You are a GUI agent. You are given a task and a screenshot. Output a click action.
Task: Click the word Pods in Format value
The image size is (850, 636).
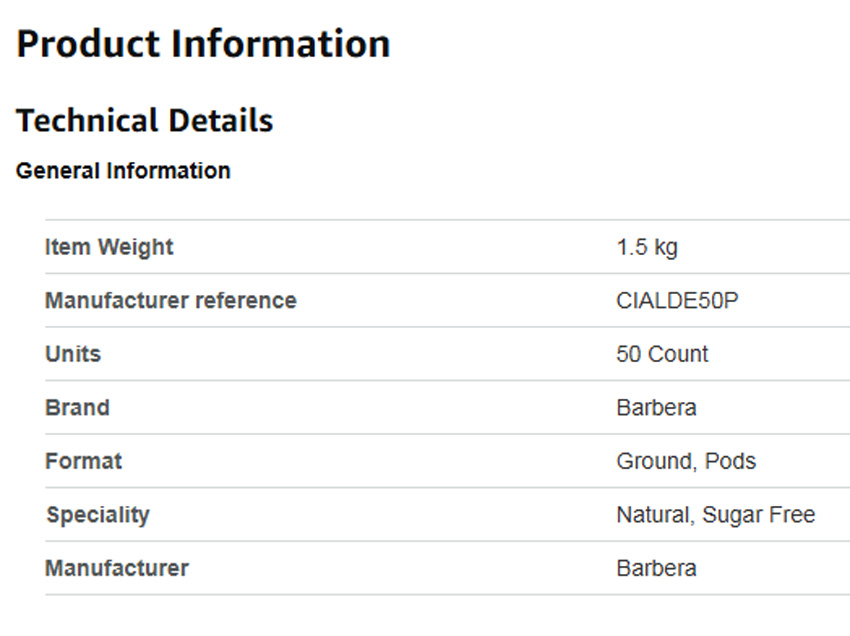point(730,461)
